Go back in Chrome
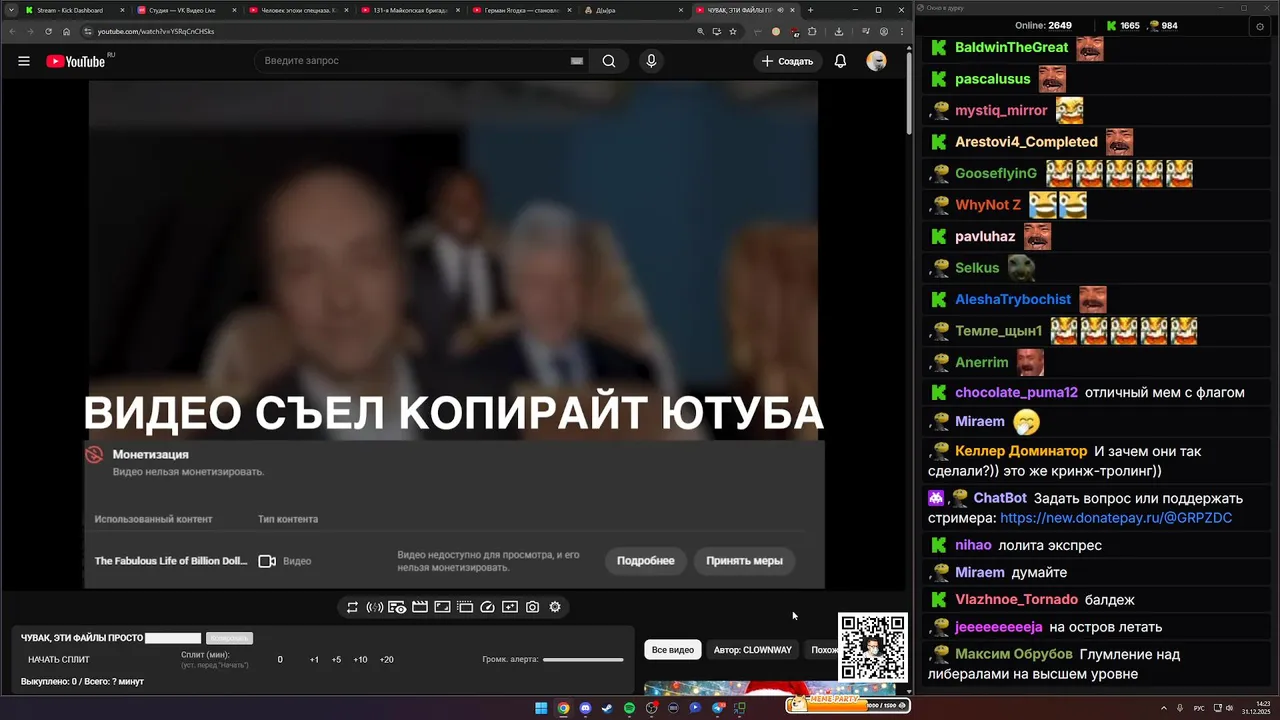The image size is (1280, 720). pyautogui.click(x=11, y=31)
